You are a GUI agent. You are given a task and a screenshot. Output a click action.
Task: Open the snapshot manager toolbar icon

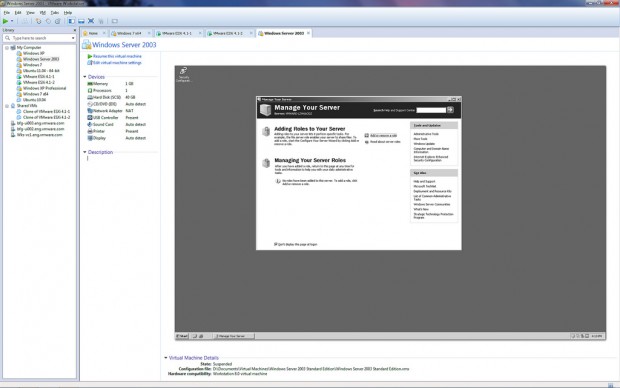pyautogui.click(x=57, y=21)
